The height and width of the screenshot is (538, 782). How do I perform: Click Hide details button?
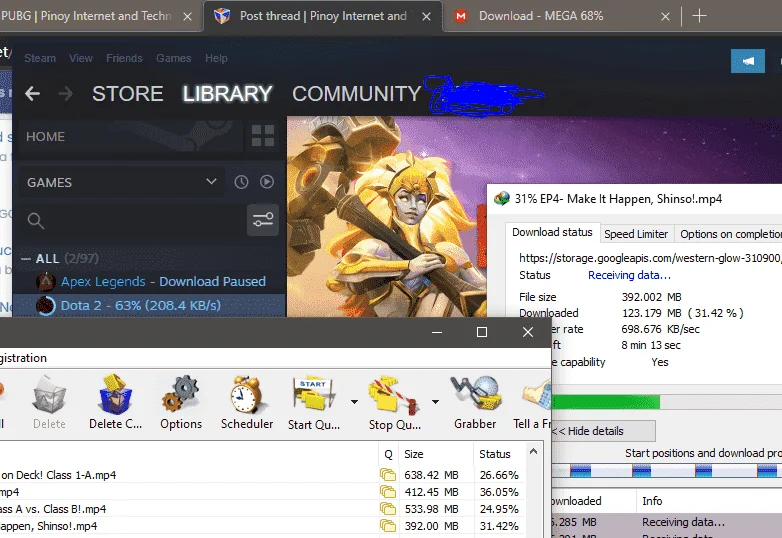pos(603,431)
